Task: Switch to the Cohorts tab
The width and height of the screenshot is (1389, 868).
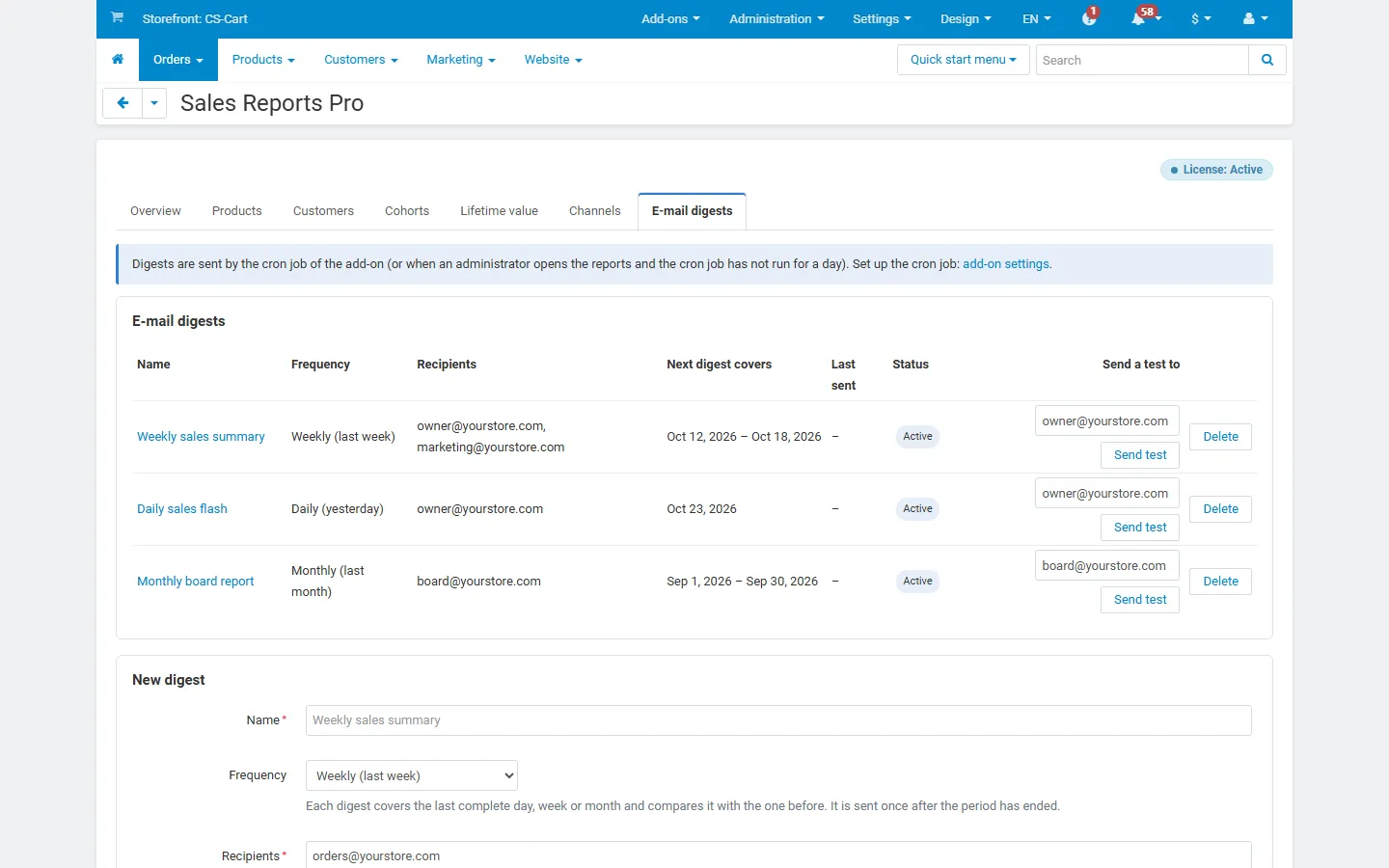Action: coord(407,211)
